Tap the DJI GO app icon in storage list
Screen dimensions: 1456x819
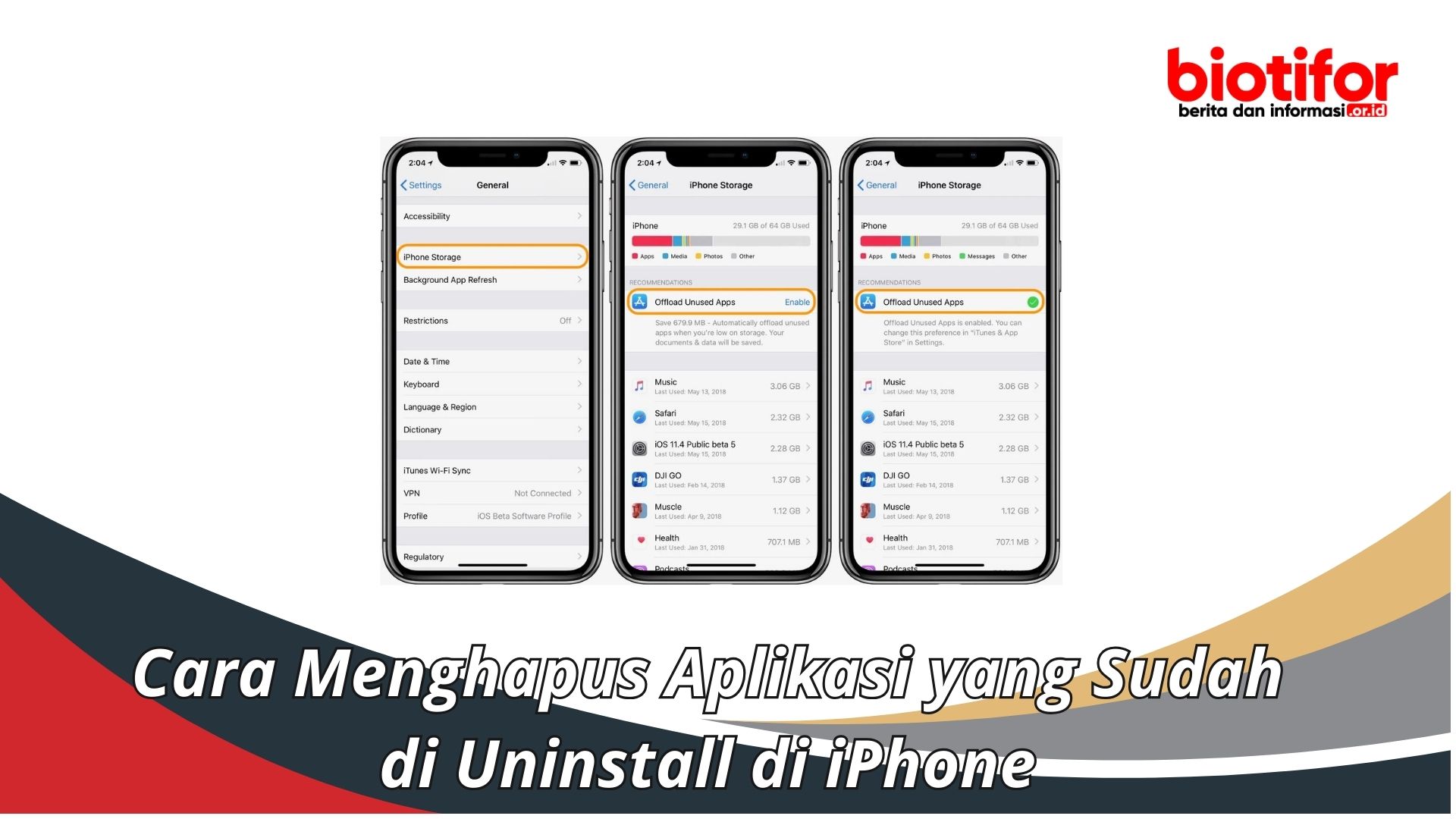pyautogui.click(x=637, y=478)
